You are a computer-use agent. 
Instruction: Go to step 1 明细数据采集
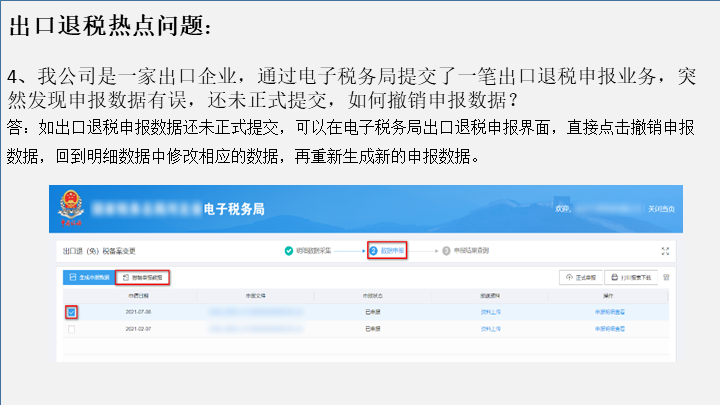point(308,251)
